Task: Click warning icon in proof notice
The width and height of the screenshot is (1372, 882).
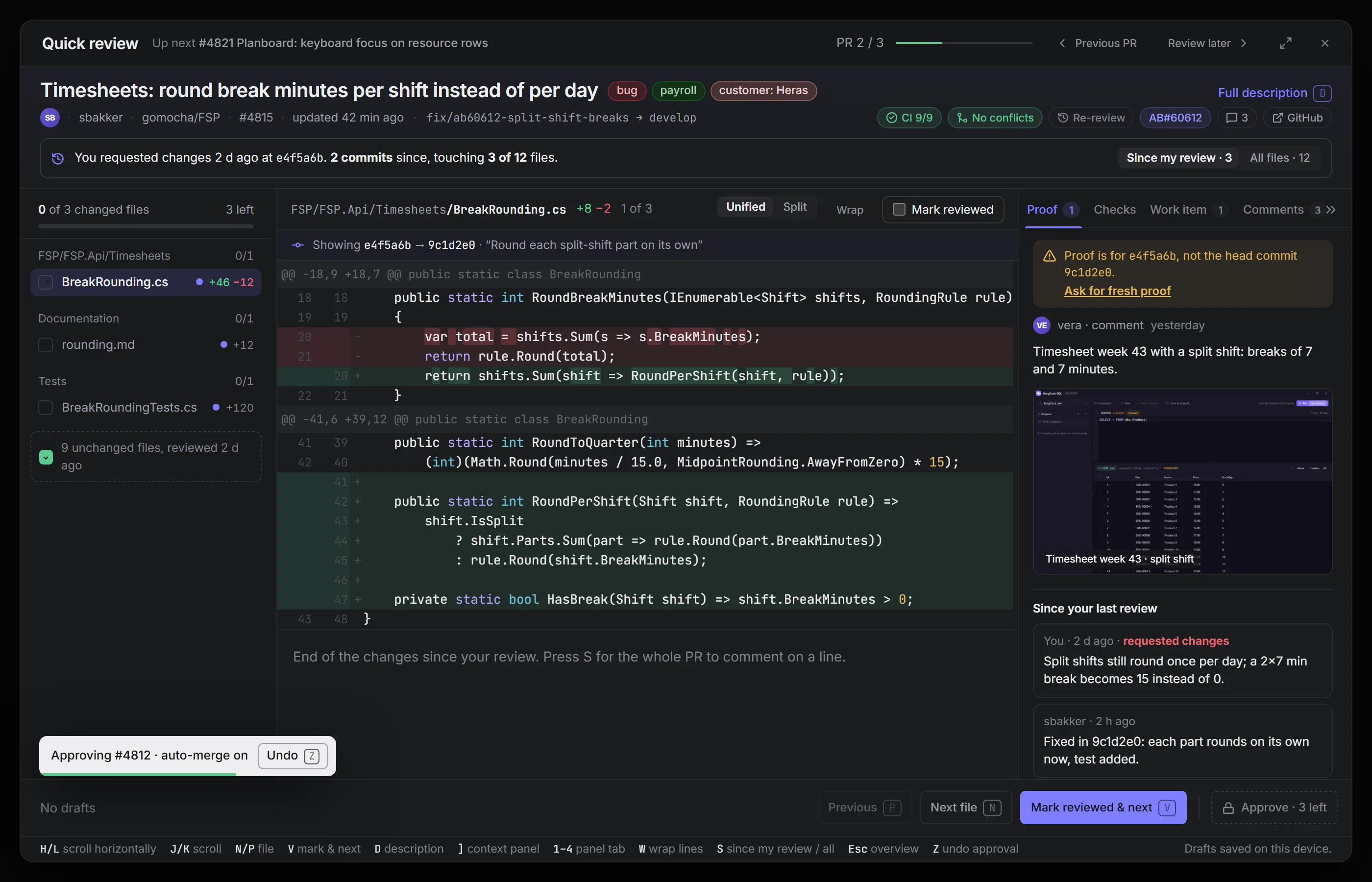Action: click(x=1049, y=256)
